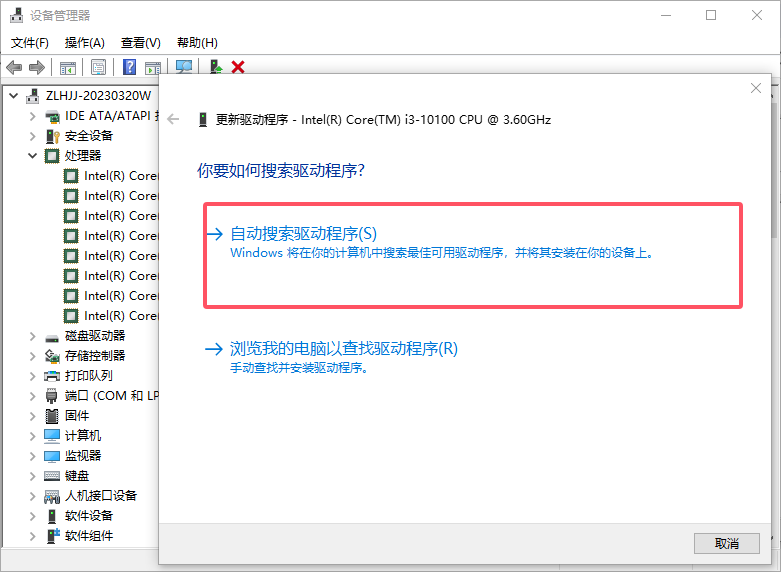The width and height of the screenshot is (781, 572).
Task: Select the 计算机 tree label
Action: click(x=83, y=436)
